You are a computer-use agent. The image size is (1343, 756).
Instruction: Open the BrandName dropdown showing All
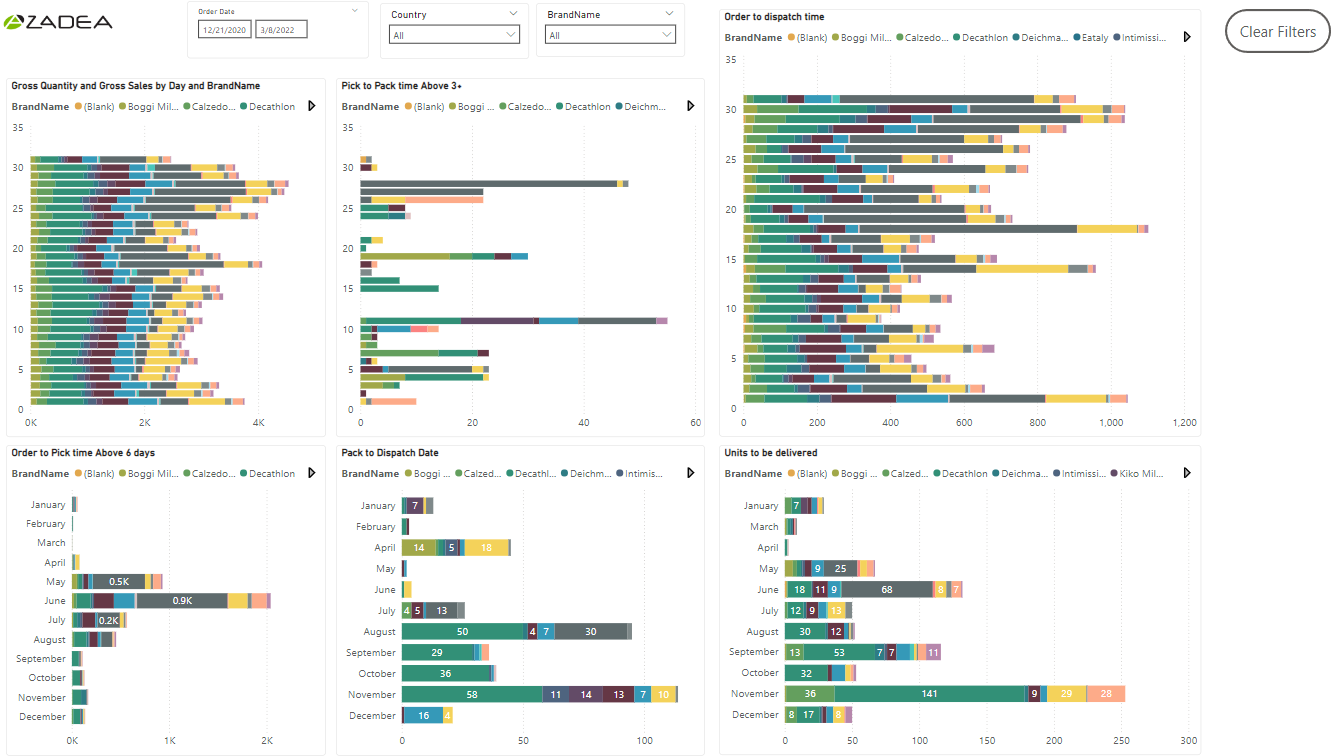point(610,35)
